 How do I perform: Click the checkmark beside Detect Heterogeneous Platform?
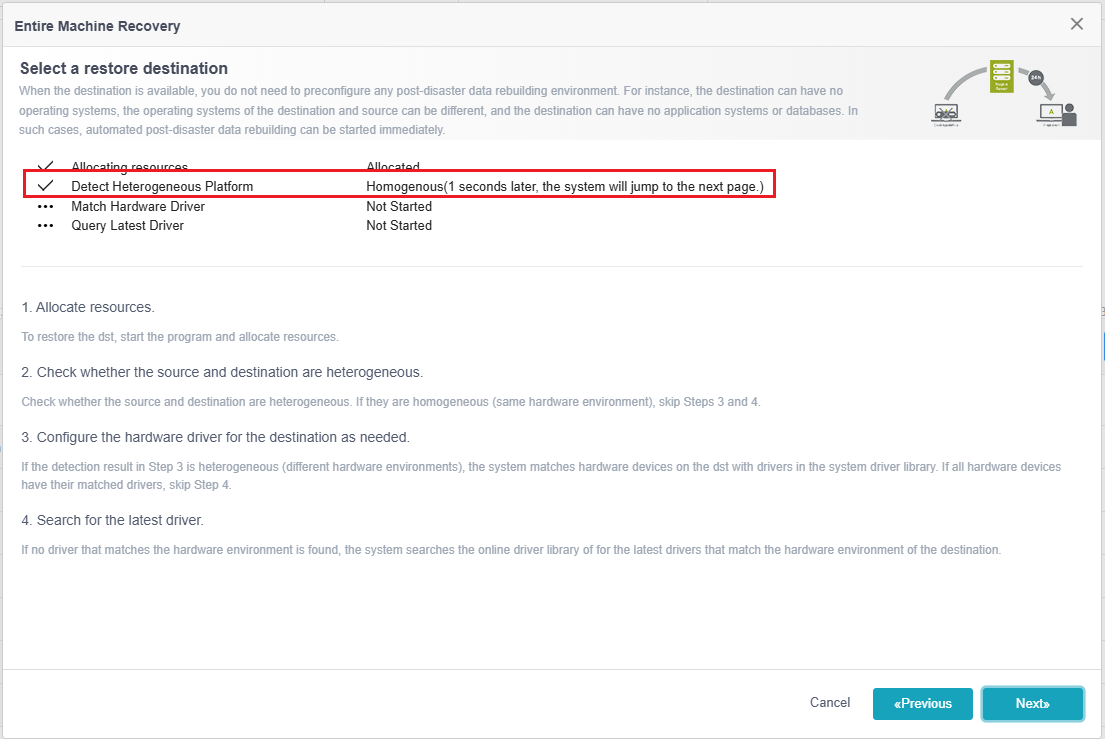pos(46,186)
